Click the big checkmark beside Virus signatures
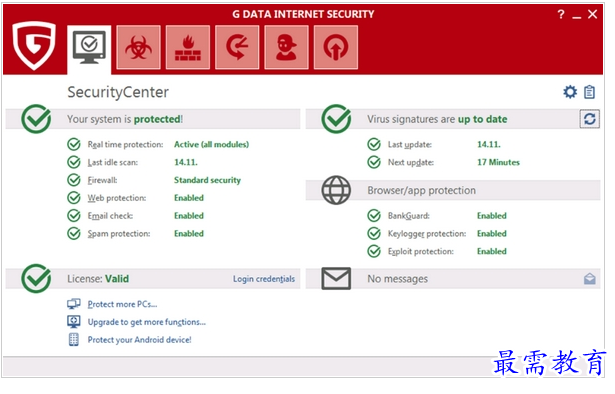The width and height of the screenshot is (615, 394). [x=336, y=119]
